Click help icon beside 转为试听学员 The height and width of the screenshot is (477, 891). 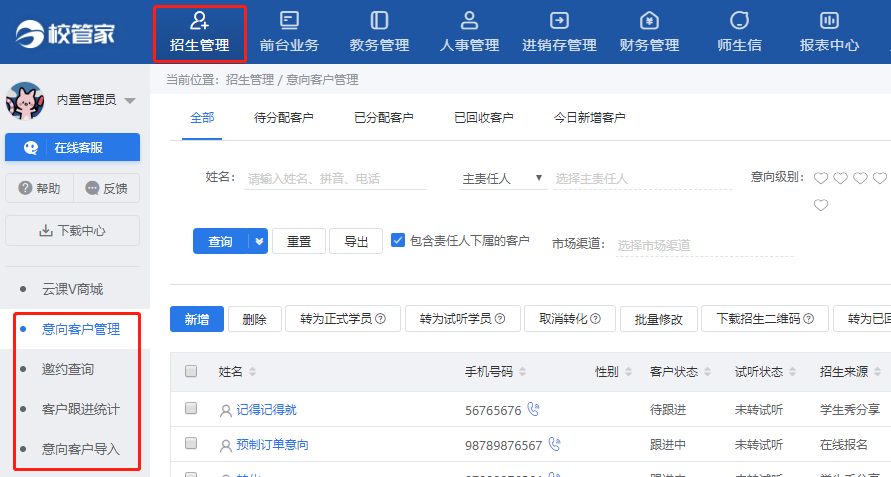[500, 319]
